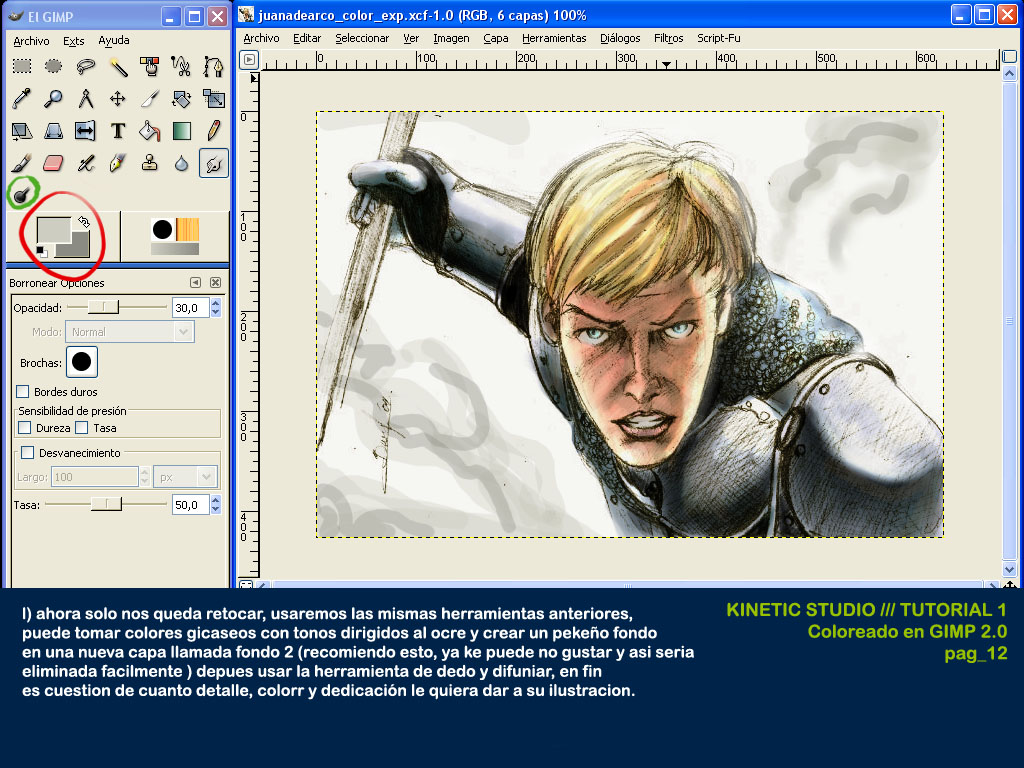The width and height of the screenshot is (1024, 768).
Task: Pick the Dodge/Burn tool
Action: [x=22, y=194]
